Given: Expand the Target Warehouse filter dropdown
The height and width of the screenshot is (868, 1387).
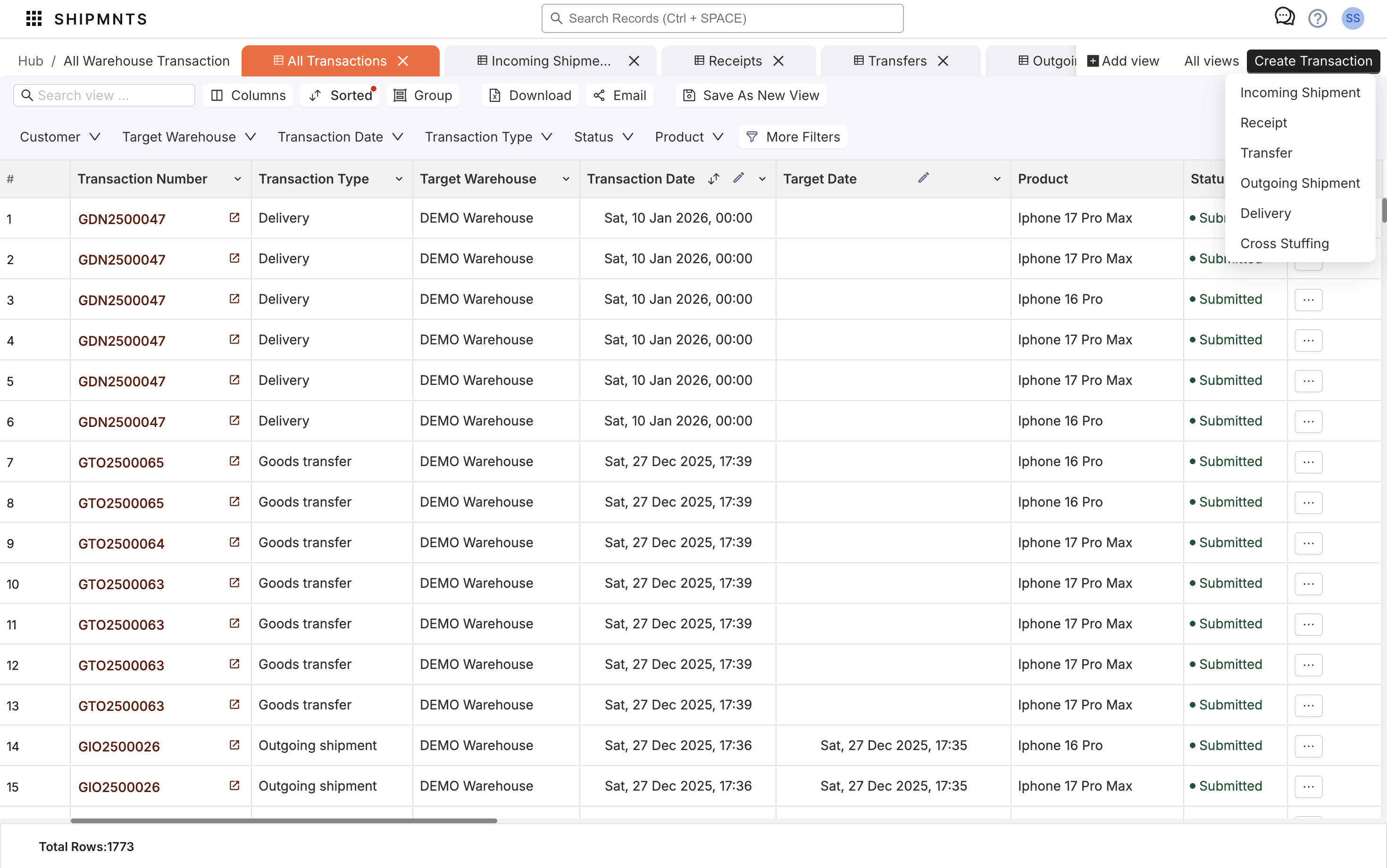Looking at the screenshot, I should tap(189, 137).
